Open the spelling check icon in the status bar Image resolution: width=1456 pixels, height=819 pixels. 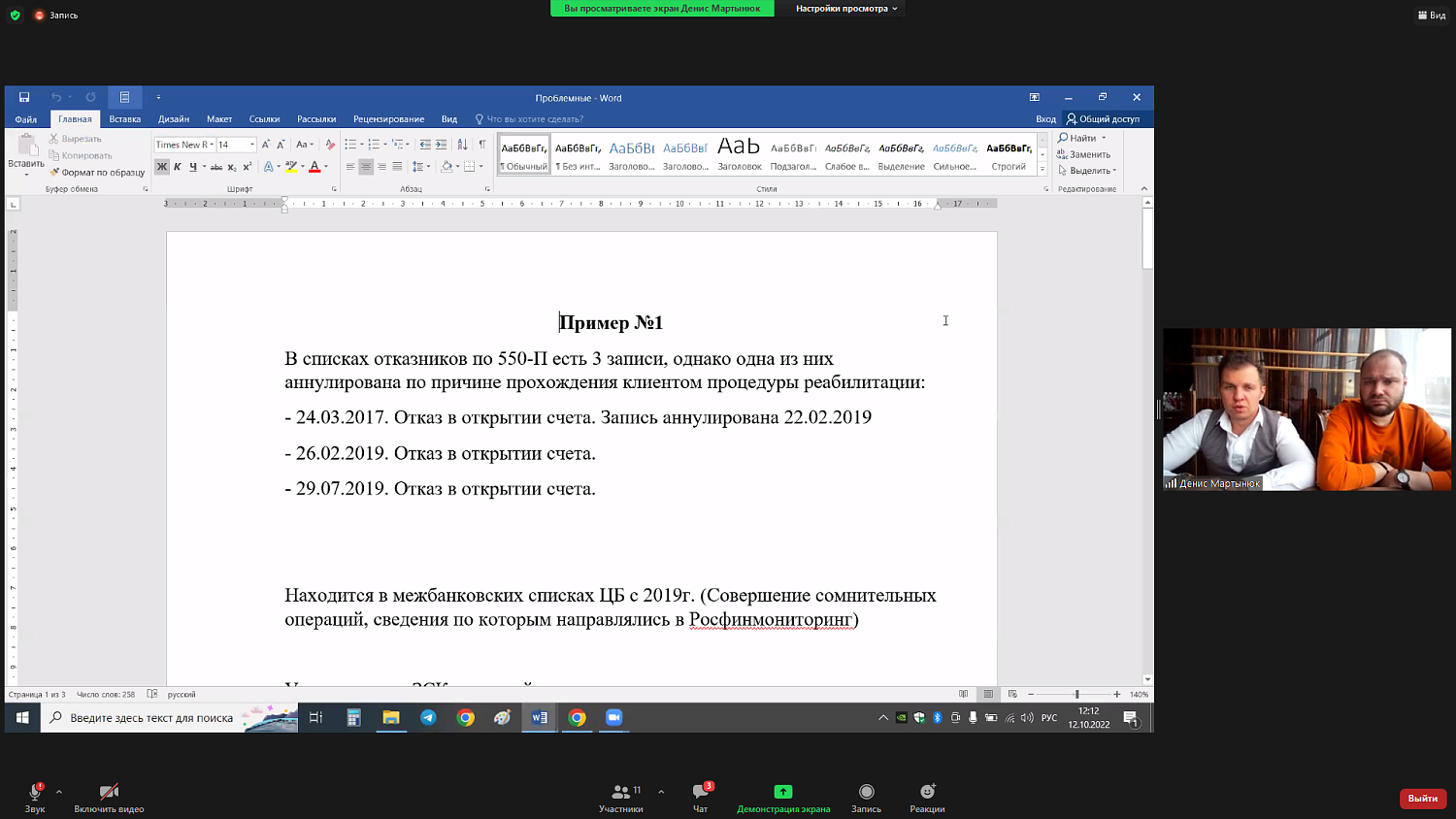coord(152,694)
